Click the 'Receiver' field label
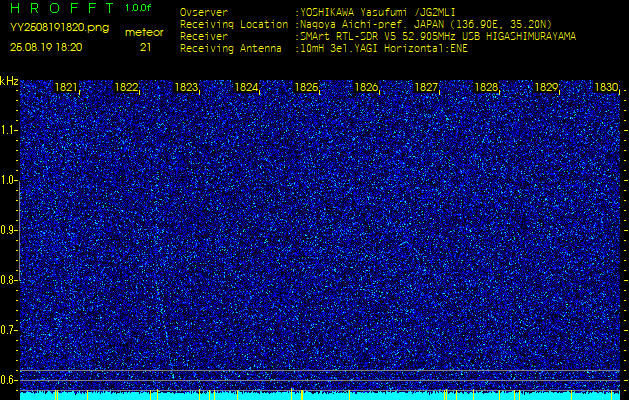The height and width of the screenshot is (400, 629). [x=204, y=37]
